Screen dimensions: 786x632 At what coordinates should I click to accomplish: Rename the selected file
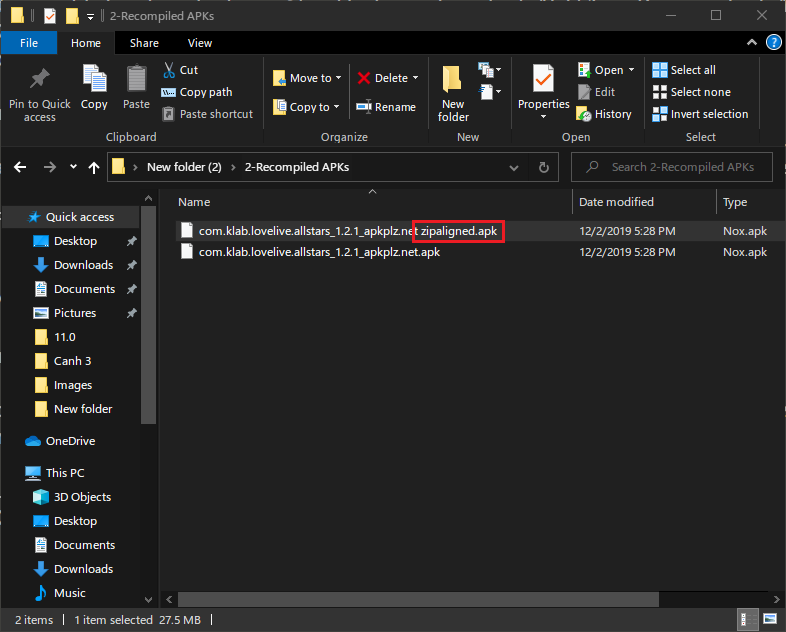(x=386, y=107)
